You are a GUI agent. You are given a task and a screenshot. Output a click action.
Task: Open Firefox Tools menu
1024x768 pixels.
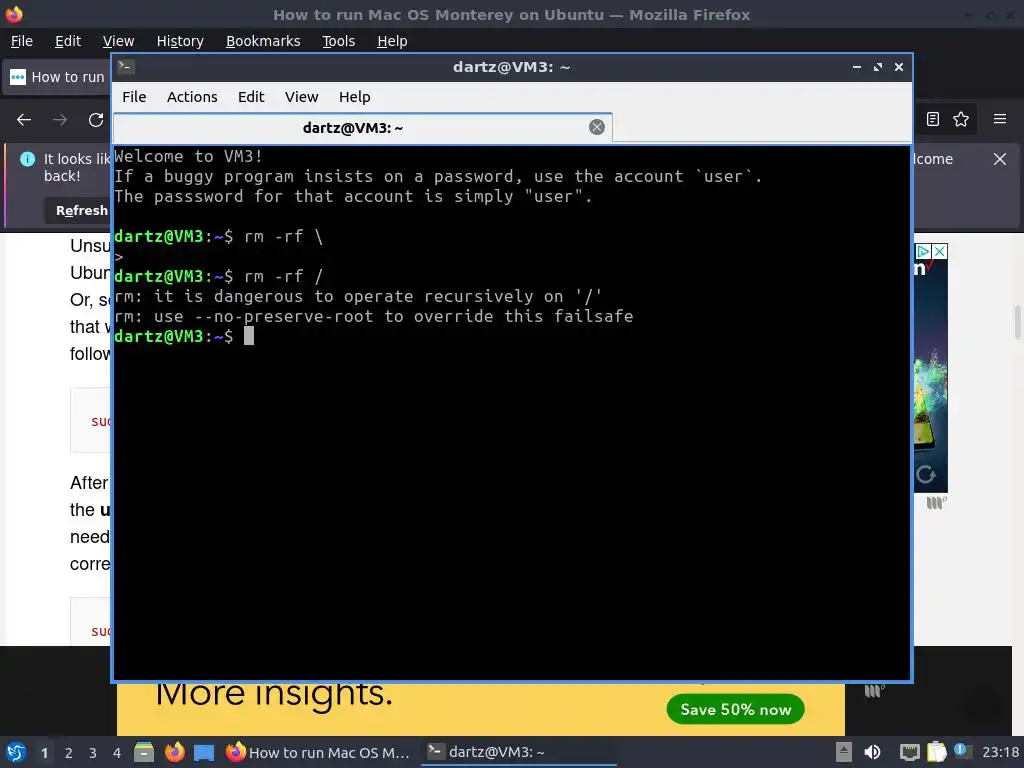pyautogui.click(x=338, y=41)
